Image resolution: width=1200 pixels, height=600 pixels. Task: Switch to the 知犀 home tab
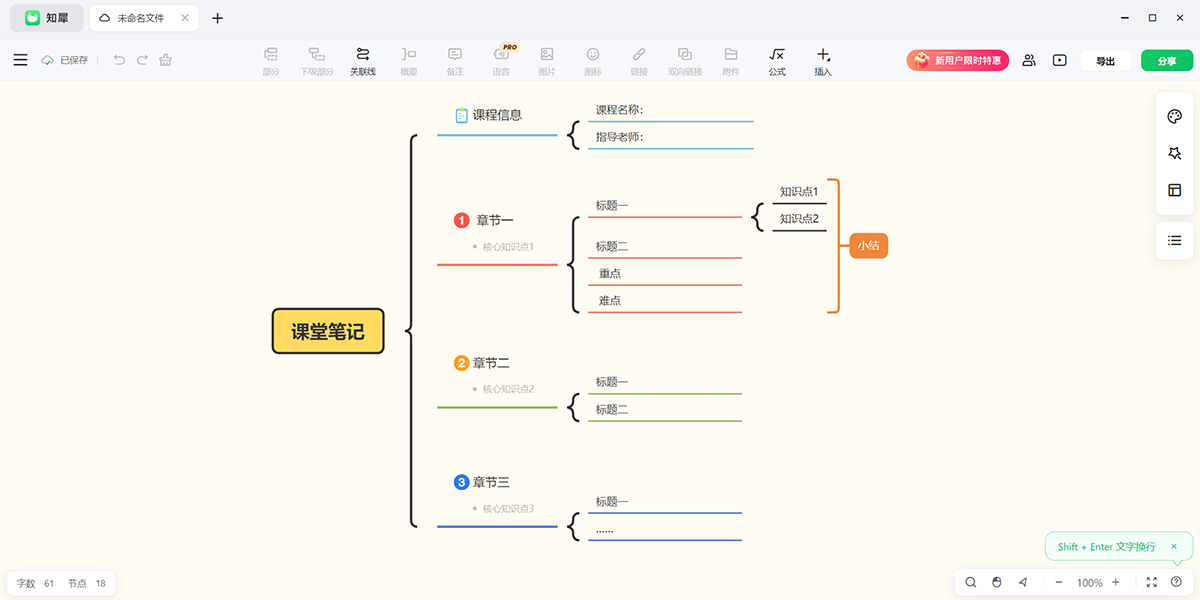[47, 18]
